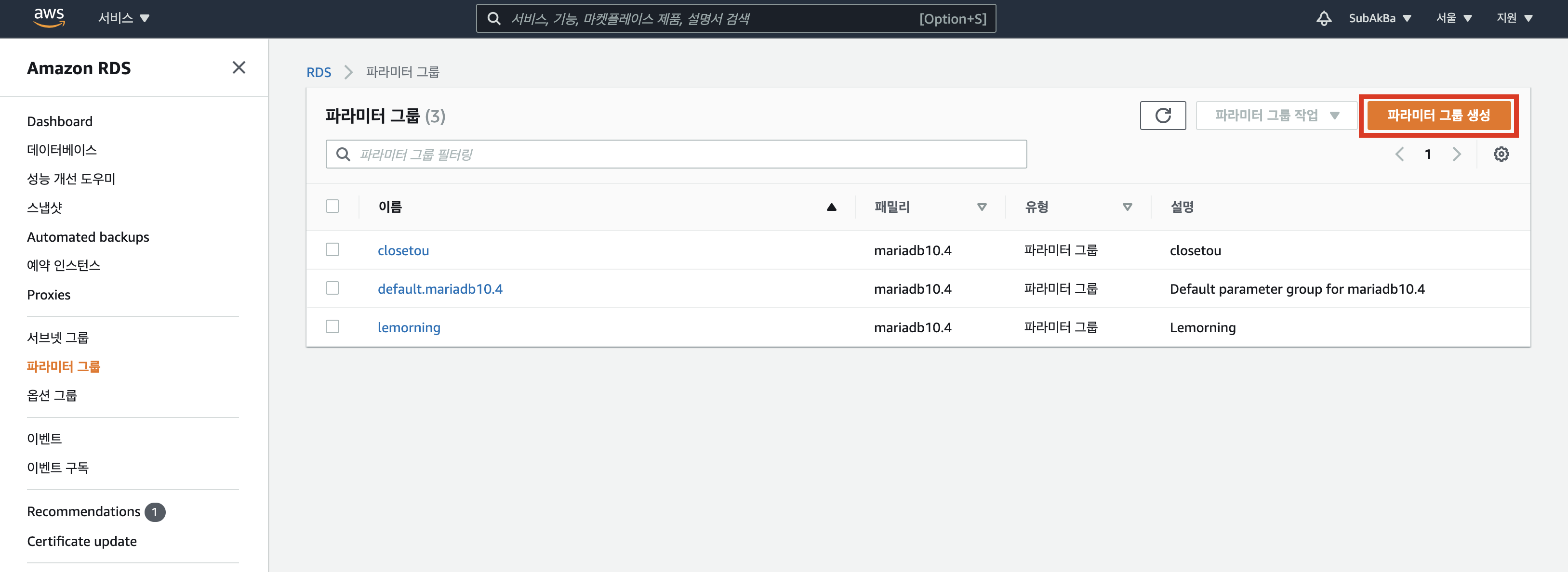Screen dimensions: 1568x572
Task: Click the 파라미터 그룹 필터링 search field
Action: (676, 155)
